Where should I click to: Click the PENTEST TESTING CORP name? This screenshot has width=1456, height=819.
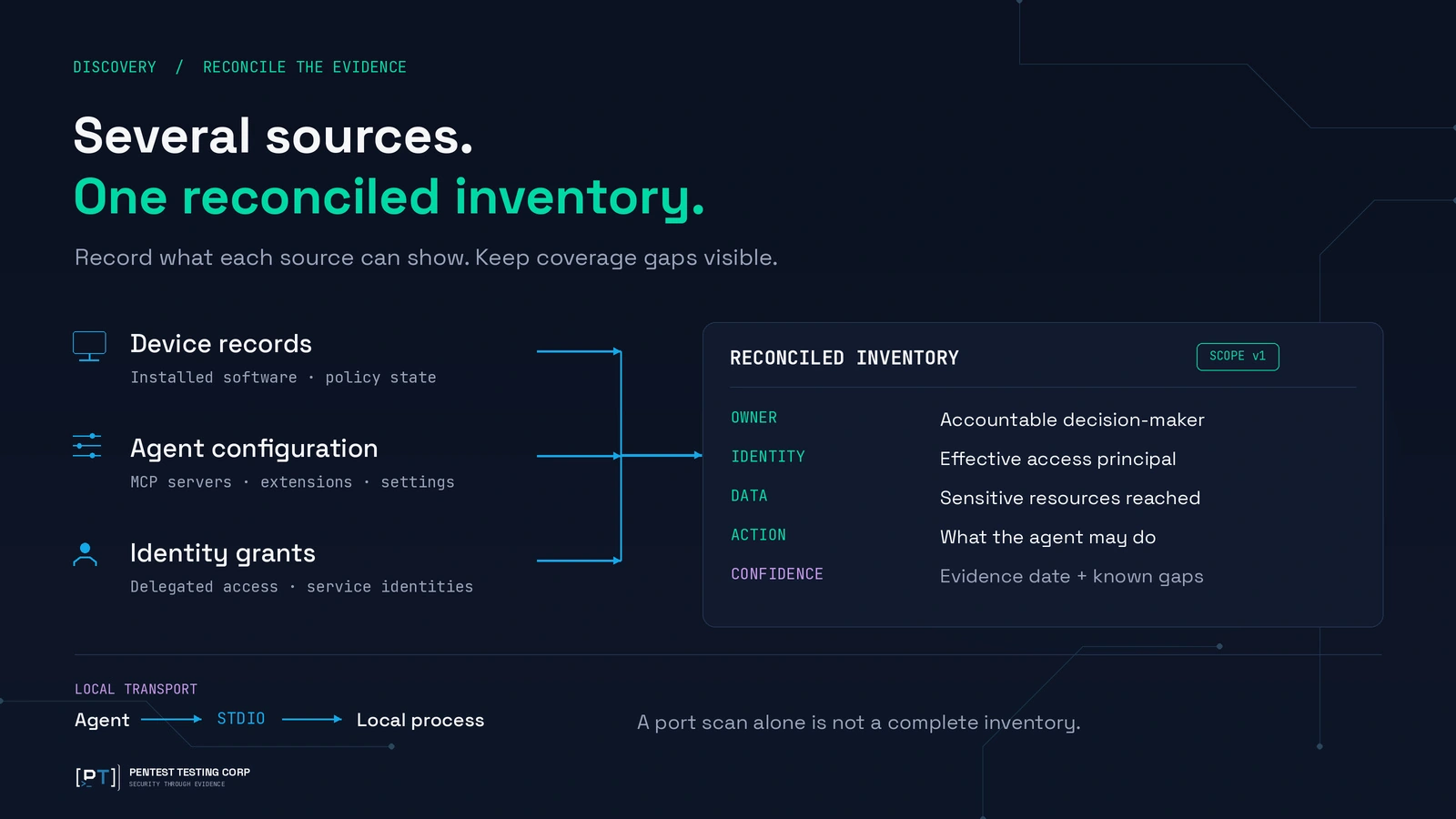click(x=189, y=773)
